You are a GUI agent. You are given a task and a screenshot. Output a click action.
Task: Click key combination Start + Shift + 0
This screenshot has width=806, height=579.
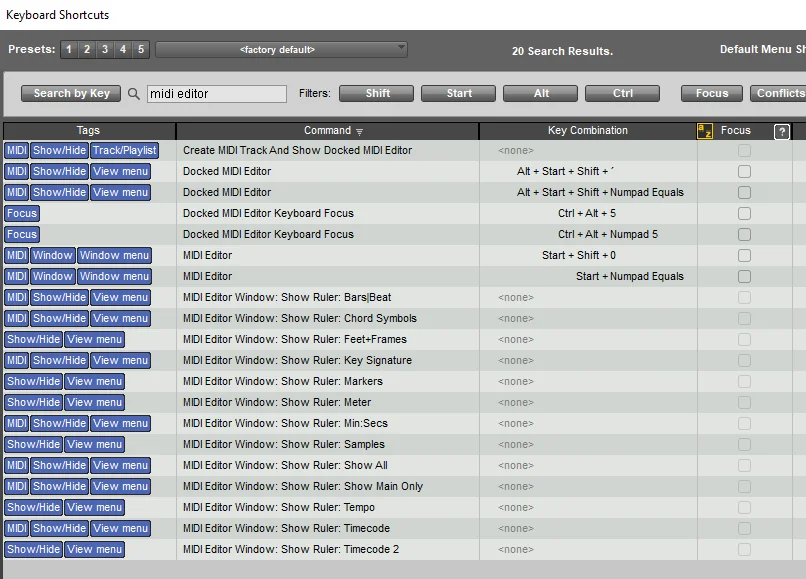tap(578, 256)
